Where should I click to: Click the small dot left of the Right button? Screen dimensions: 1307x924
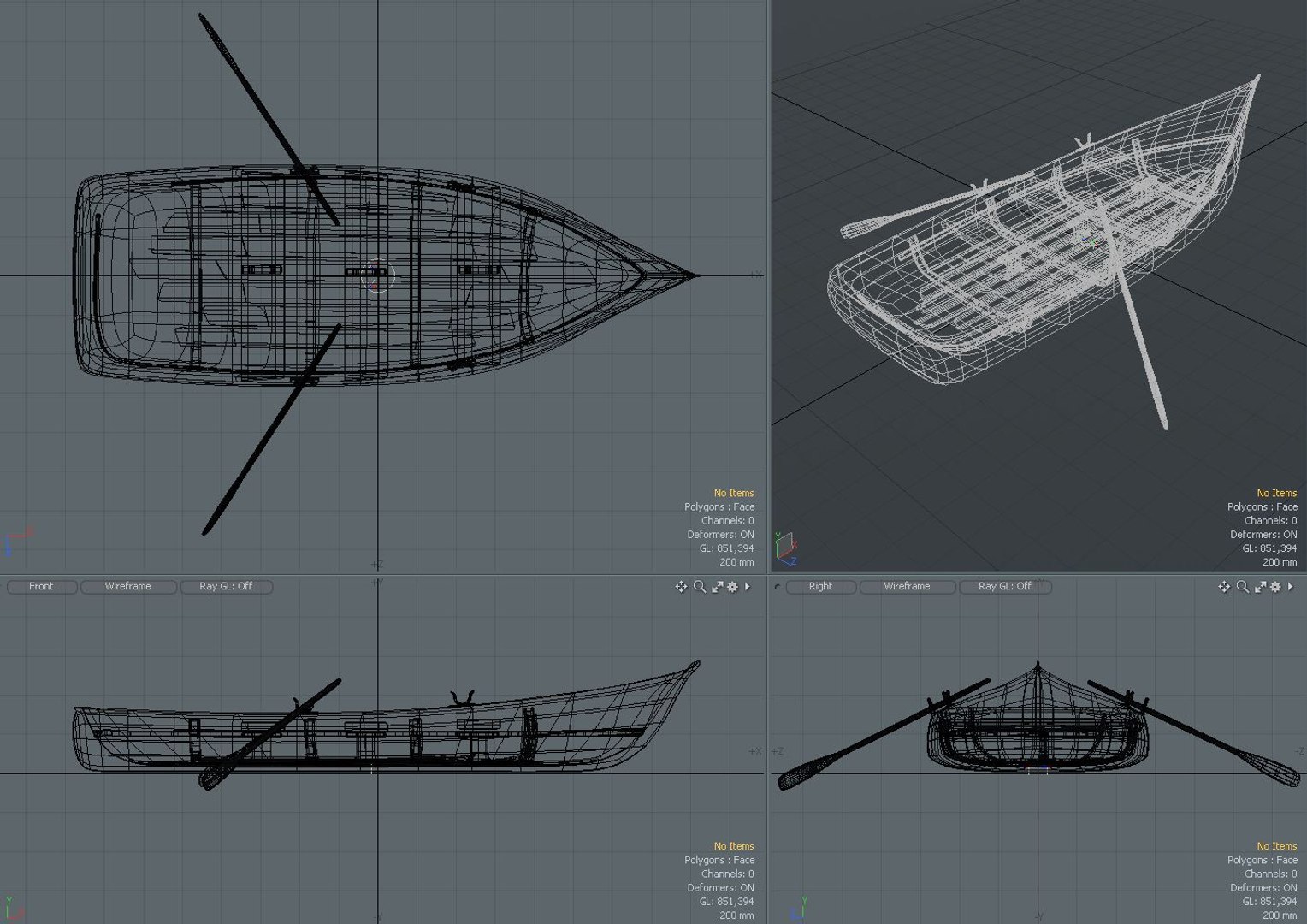[x=777, y=588]
